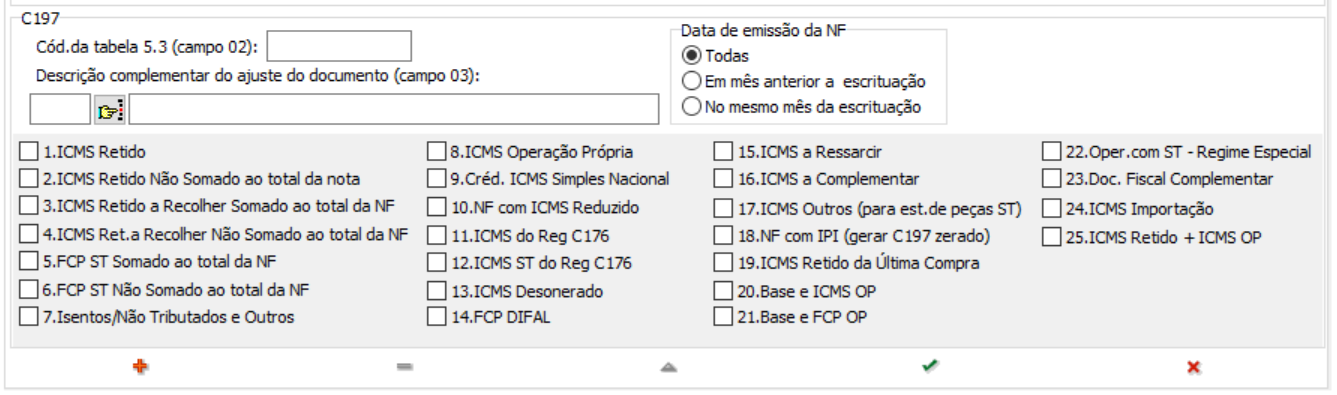
Task: Focus the Cód.da tabela 5.3 field
Action: pos(339,46)
